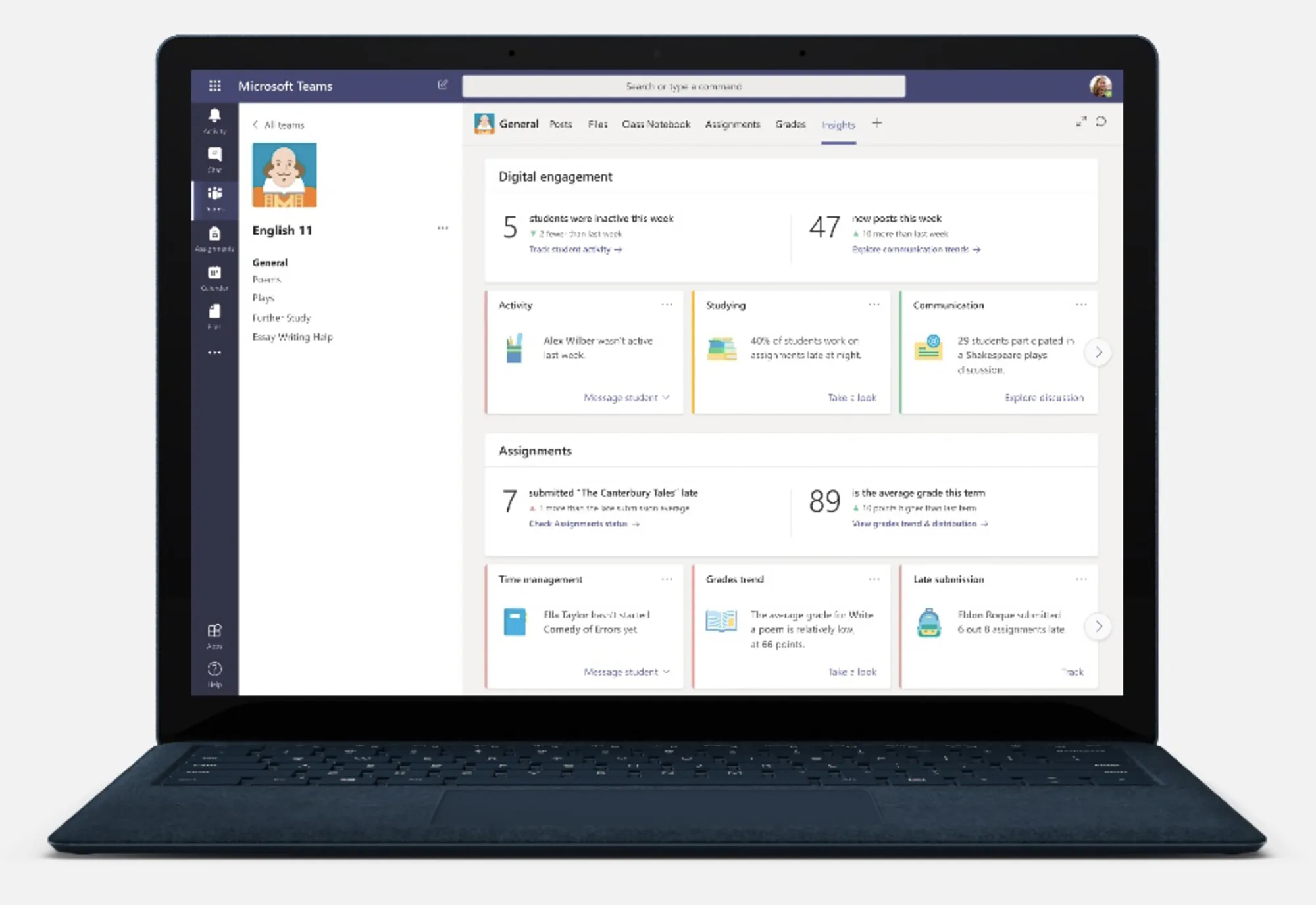Click Check Assignments status link
This screenshot has width=1316, height=905.
coord(584,524)
